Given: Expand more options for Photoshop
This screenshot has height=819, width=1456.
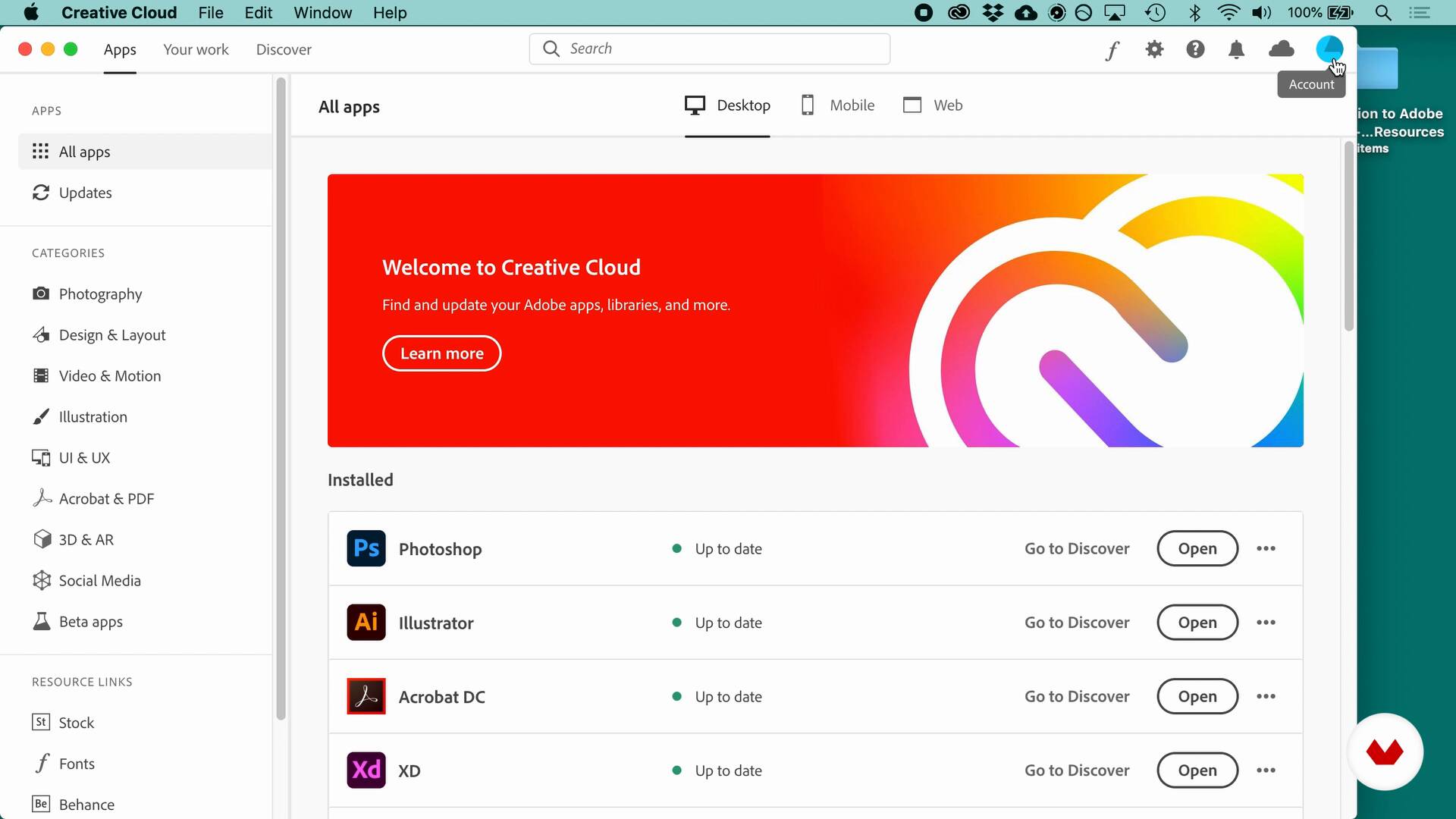Looking at the screenshot, I should pyautogui.click(x=1266, y=548).
